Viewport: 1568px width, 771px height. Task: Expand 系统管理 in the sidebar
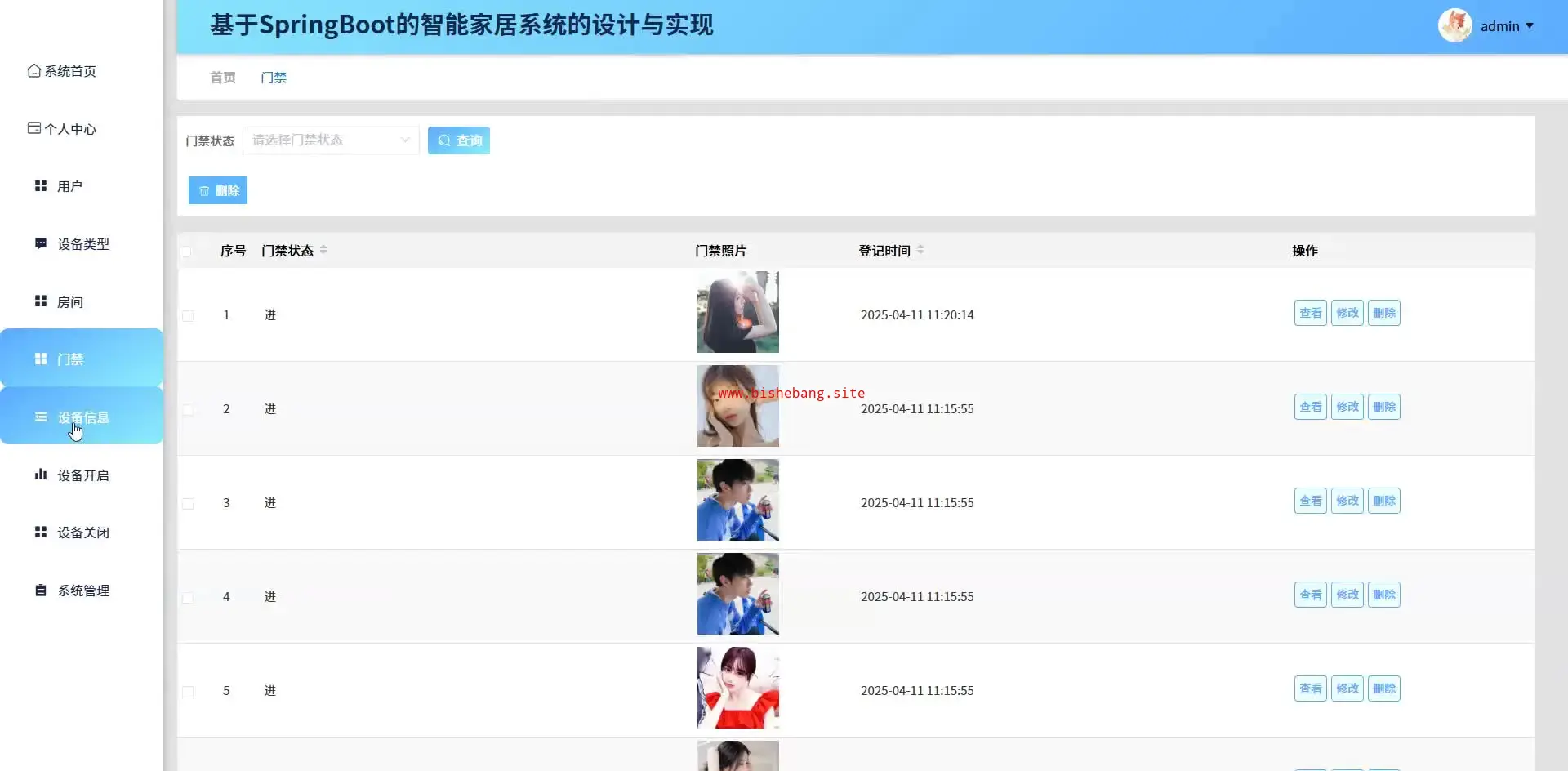[x=83, y=591]
